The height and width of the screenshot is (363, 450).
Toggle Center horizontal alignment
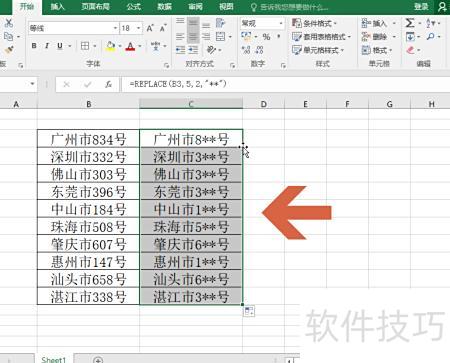click(193, 36)
